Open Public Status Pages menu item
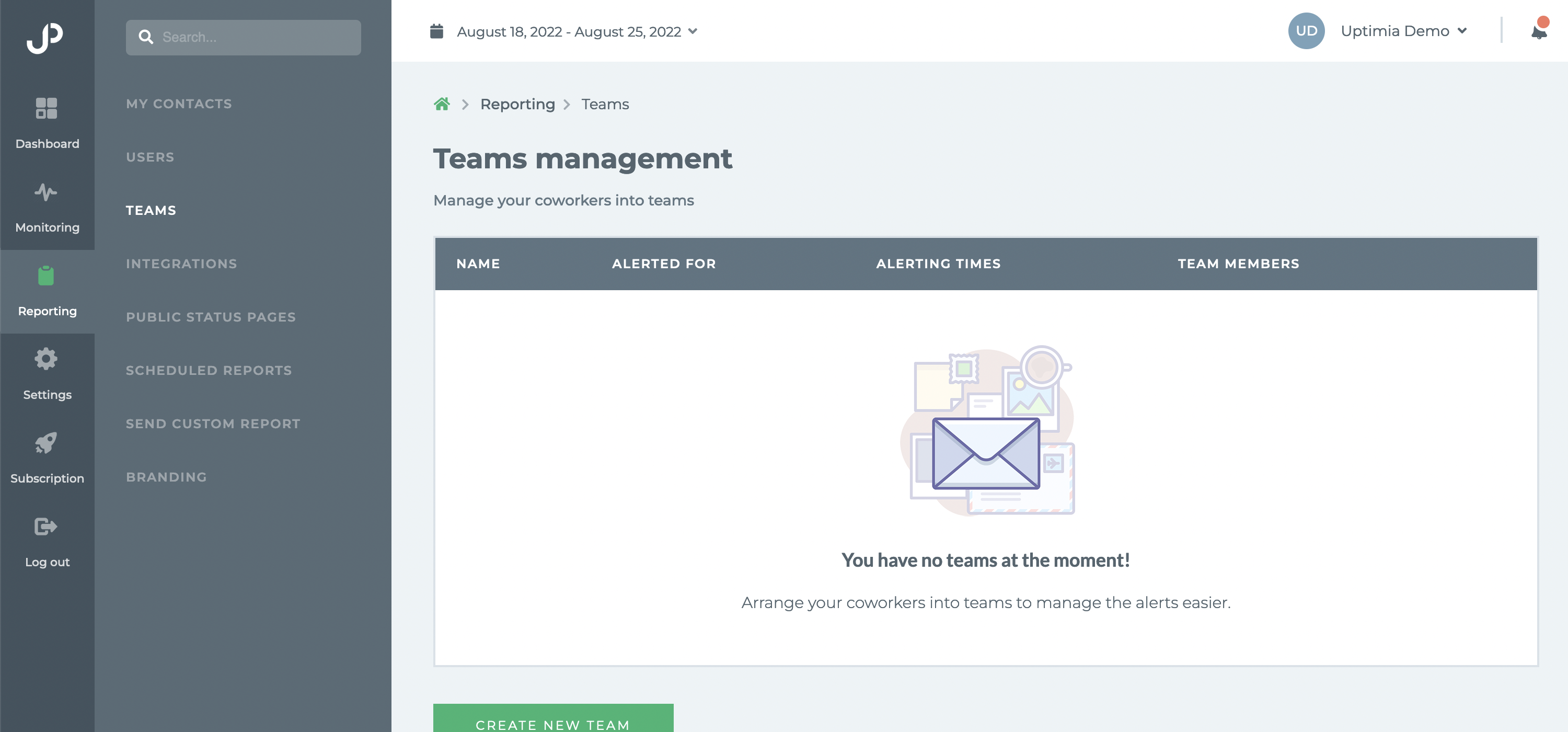 coord(211,317)
